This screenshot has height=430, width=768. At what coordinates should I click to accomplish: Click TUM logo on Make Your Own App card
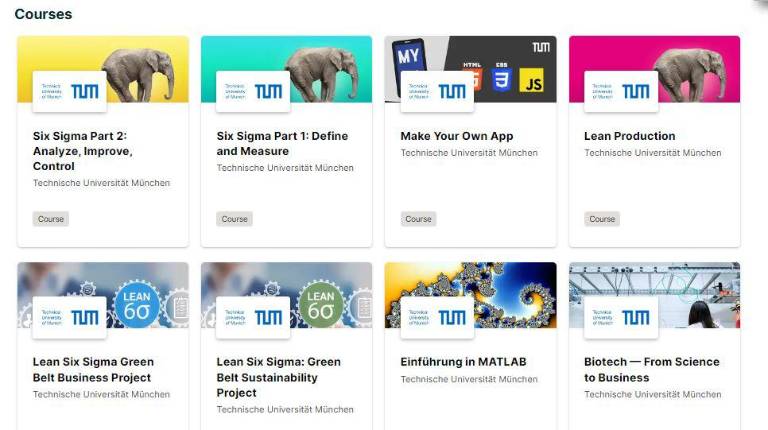[437, 92]
